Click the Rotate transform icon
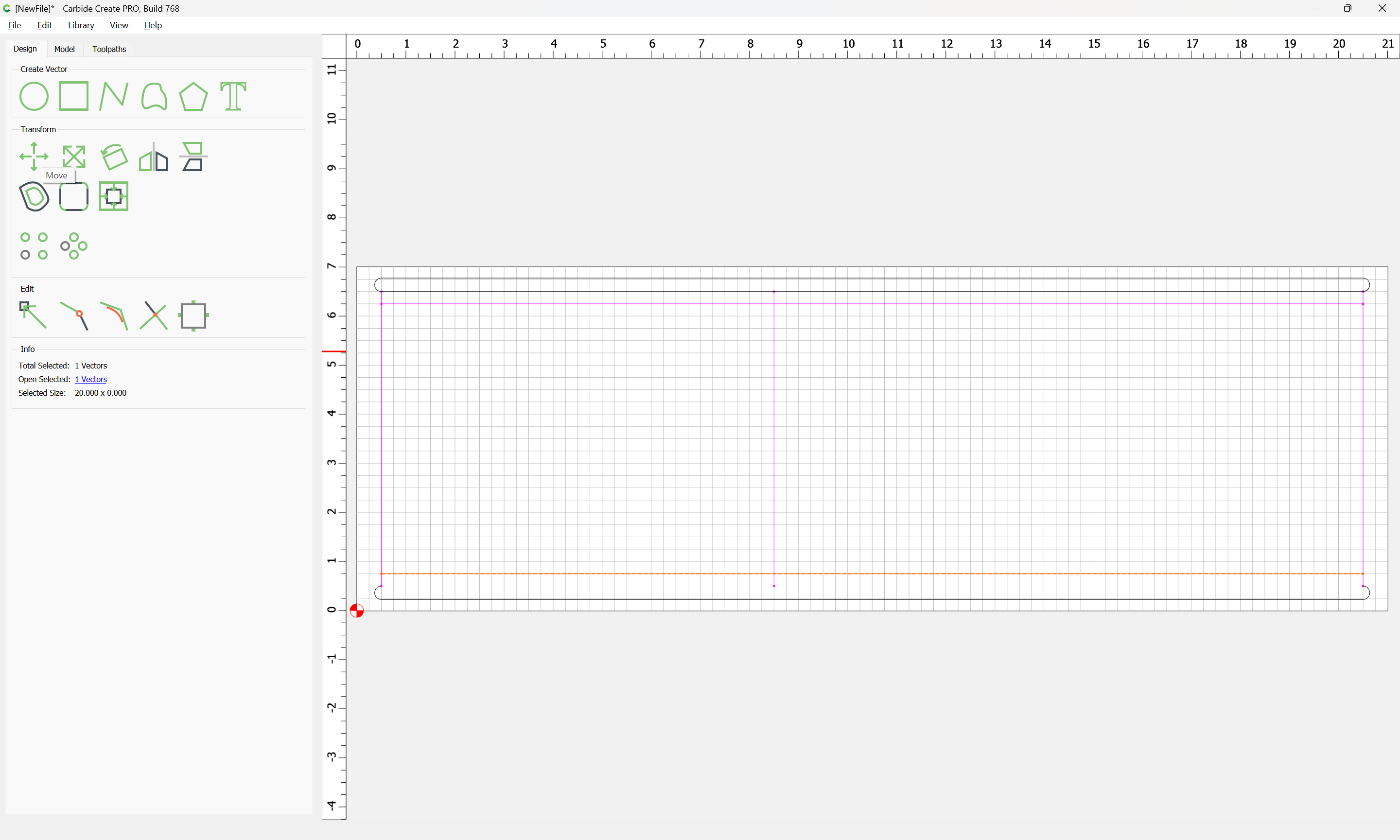 coord(114,157)
